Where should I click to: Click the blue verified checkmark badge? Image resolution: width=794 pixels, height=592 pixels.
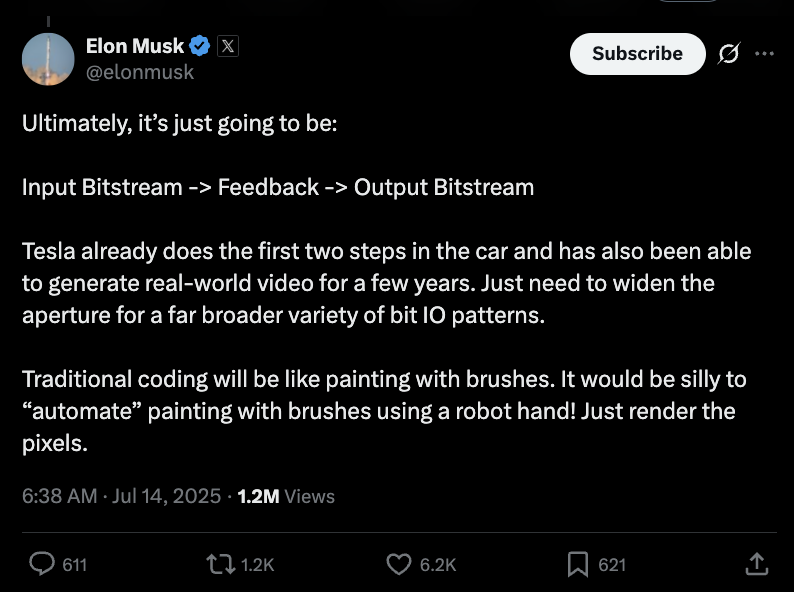pos(200,46)
